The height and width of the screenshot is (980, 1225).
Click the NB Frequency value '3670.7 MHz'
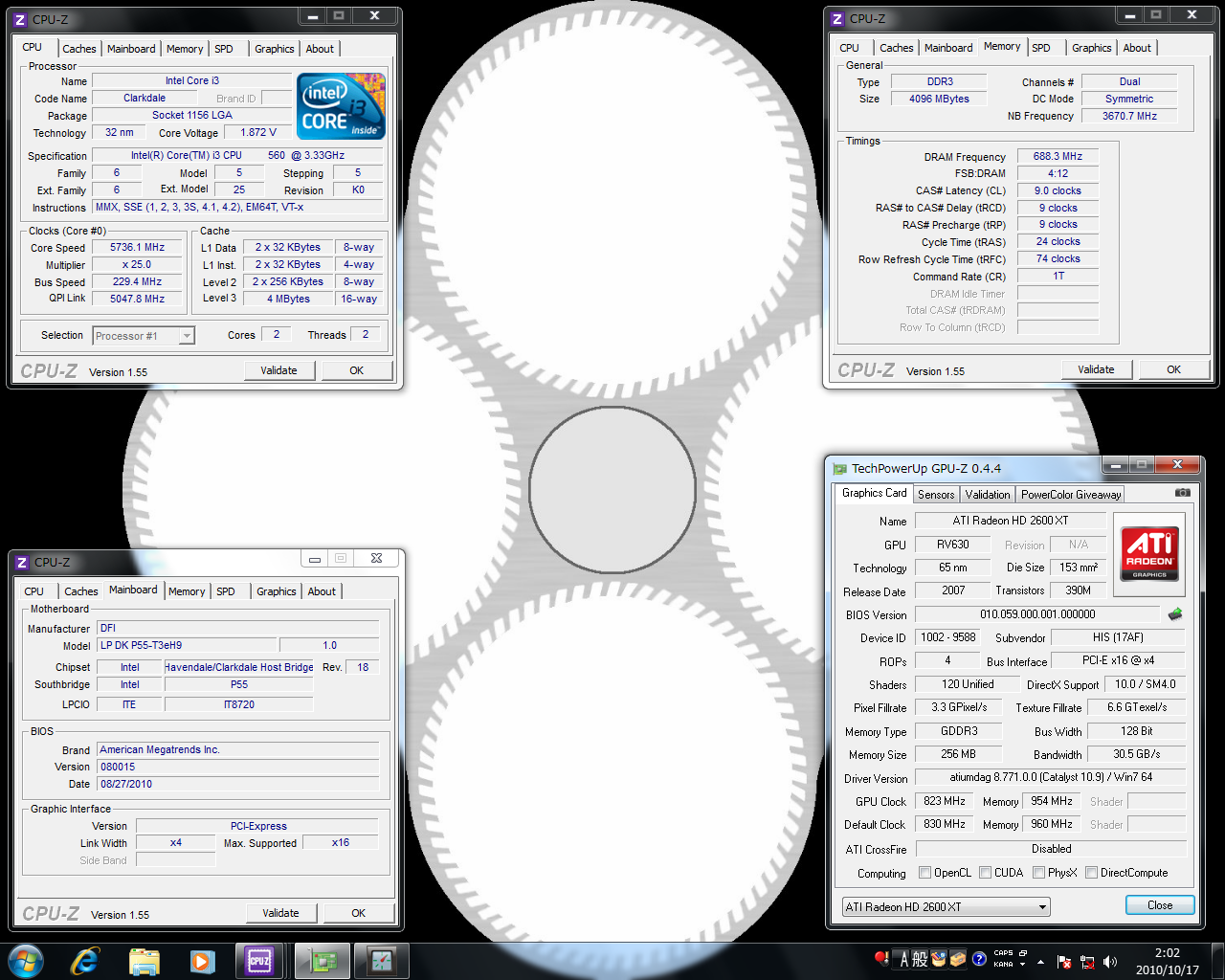click(x=1129, y=116)
